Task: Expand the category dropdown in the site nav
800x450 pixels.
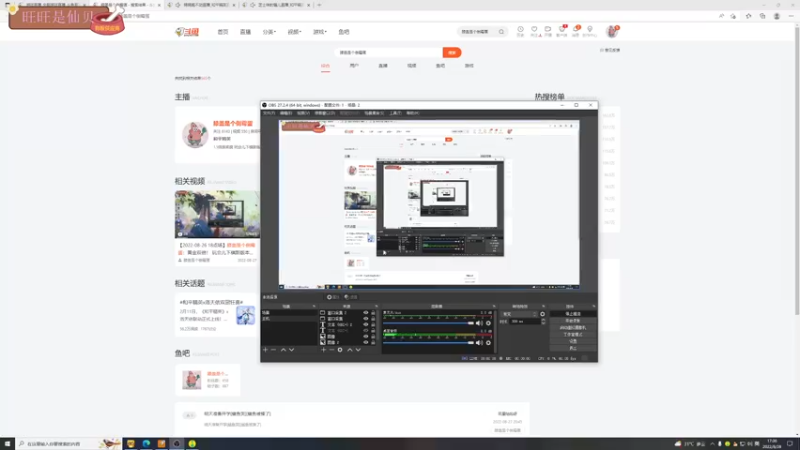Action: tap(269, 32)
